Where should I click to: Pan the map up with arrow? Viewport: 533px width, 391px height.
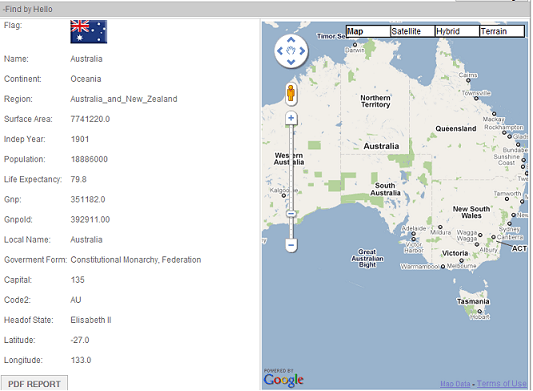tap(291, 40)
